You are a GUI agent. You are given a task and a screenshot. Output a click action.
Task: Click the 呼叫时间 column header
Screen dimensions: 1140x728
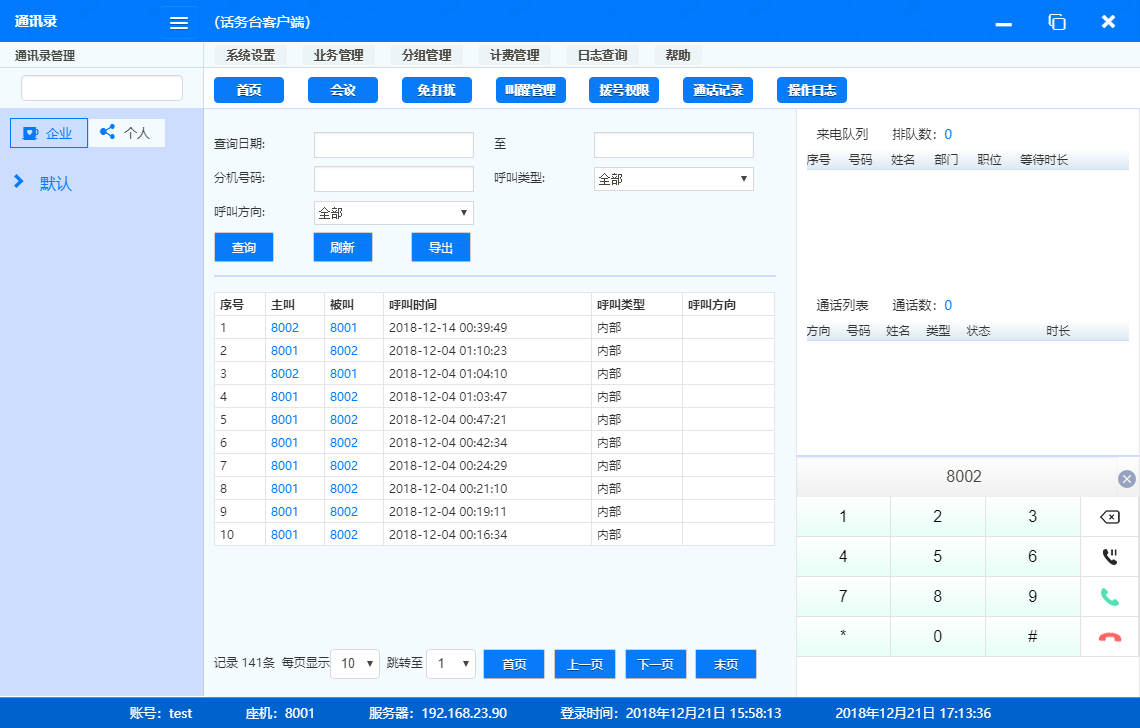(x=413, y=305)
